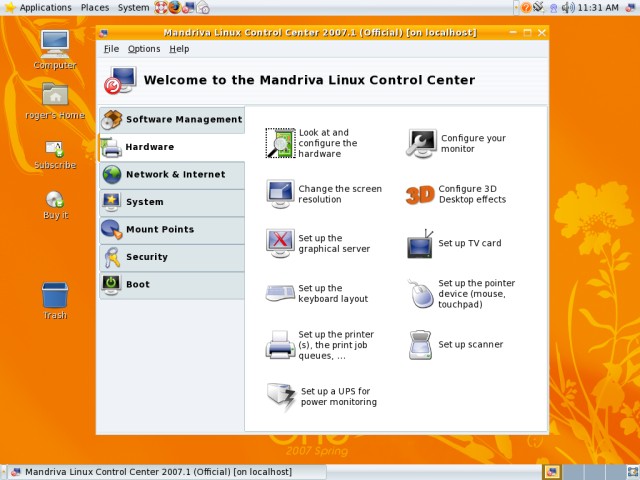Click the window menu icon in titlebar
The width and height of the screenshot is (640, 480).
pyautogui.click(x=104, y=33)
